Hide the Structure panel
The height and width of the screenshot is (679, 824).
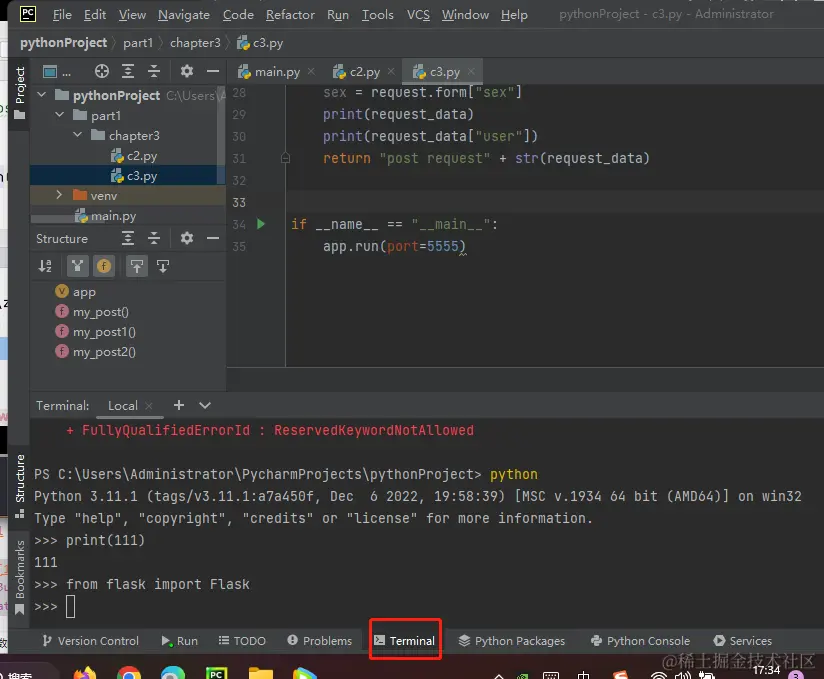213,238
